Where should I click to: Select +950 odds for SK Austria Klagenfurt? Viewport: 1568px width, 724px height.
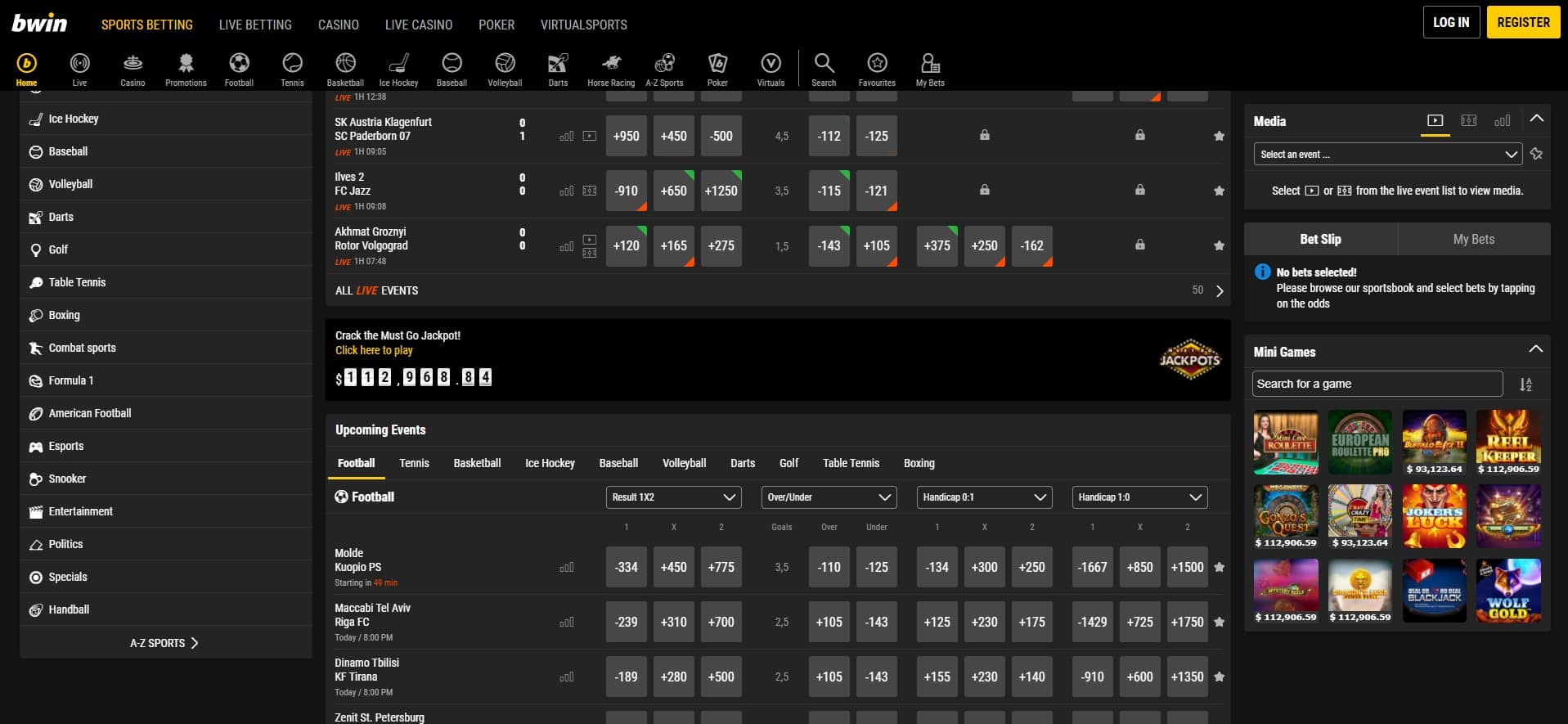(x=627, y=136)
